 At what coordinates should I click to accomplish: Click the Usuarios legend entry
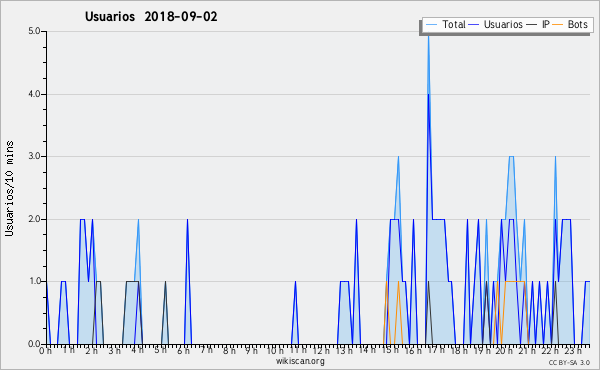pyautogui.click(x=496, y=25)
